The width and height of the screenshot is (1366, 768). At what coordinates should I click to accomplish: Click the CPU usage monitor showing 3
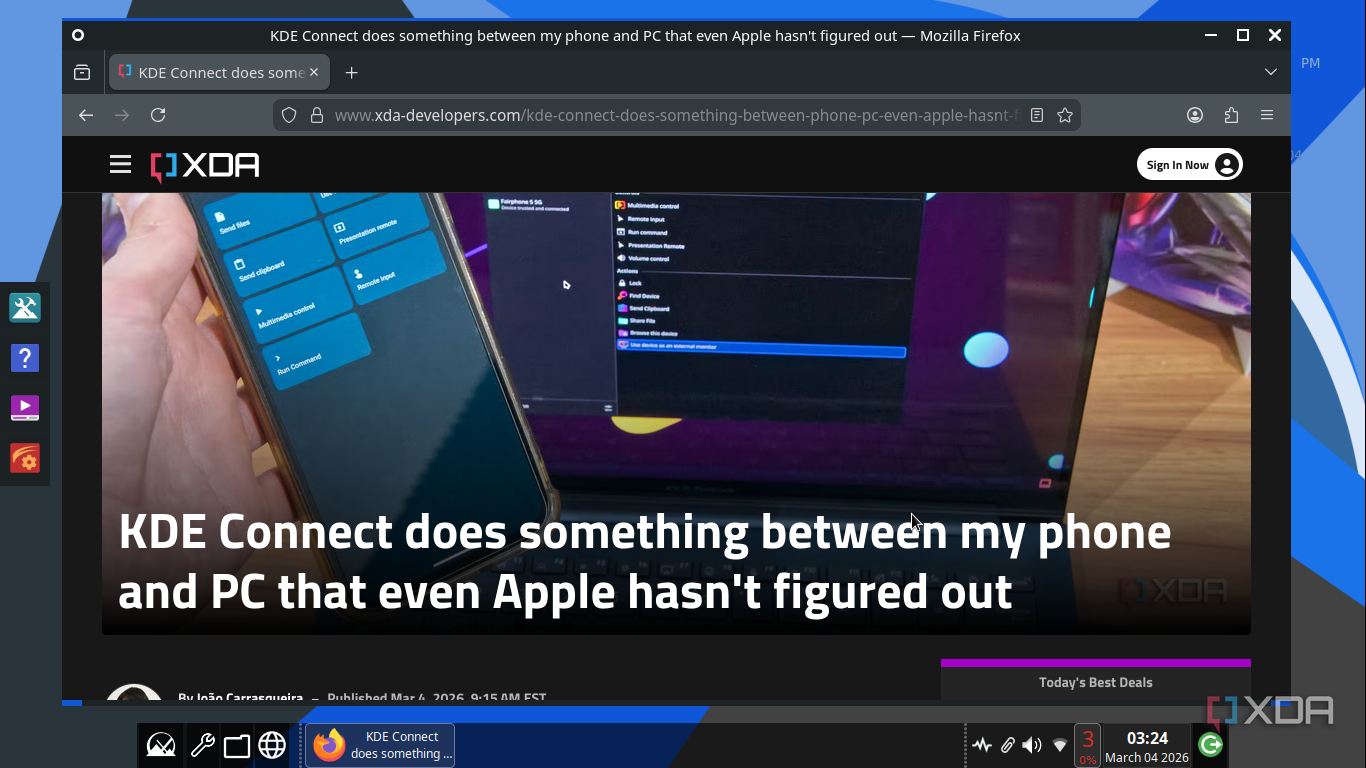point(1087,745)
